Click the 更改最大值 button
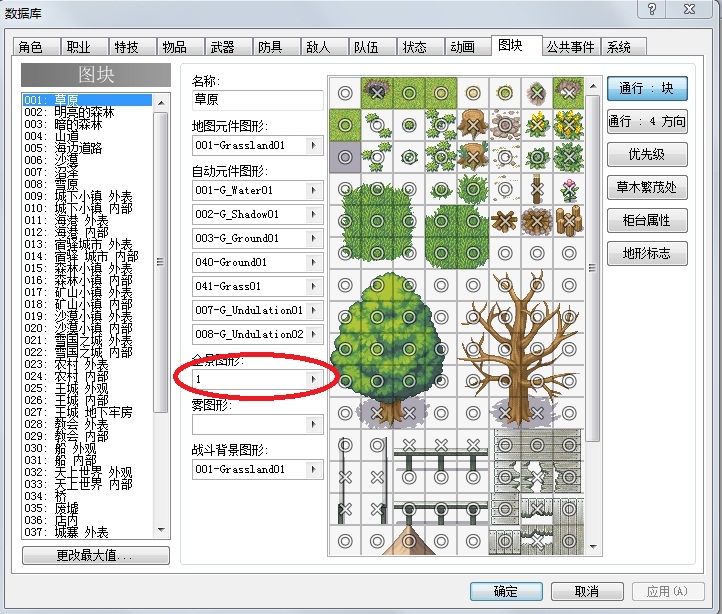The image size is (722, 614). [95, 556]
